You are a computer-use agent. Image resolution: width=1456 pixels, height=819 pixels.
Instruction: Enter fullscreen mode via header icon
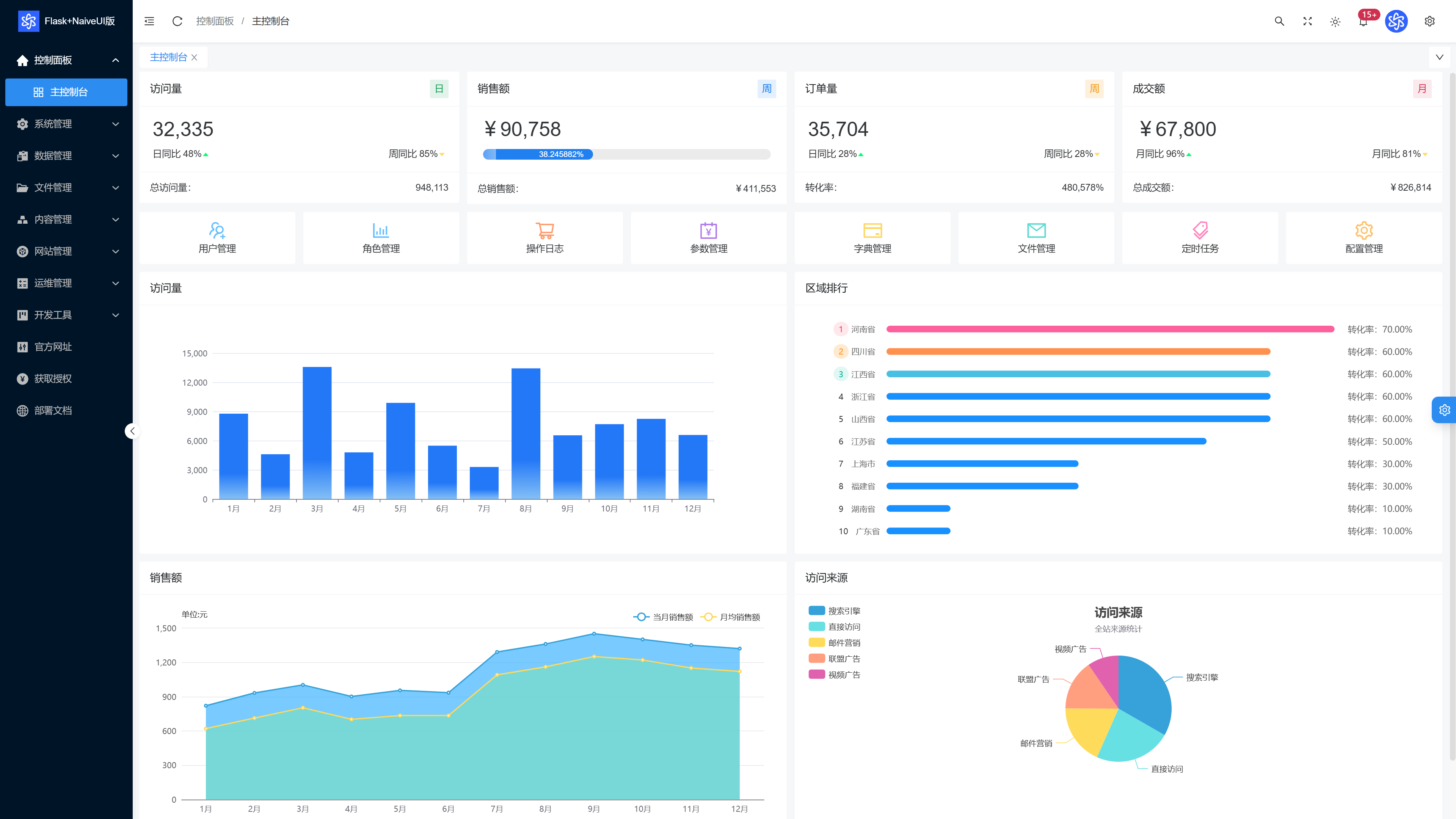pyautogui.click(x=1307, y=21)
